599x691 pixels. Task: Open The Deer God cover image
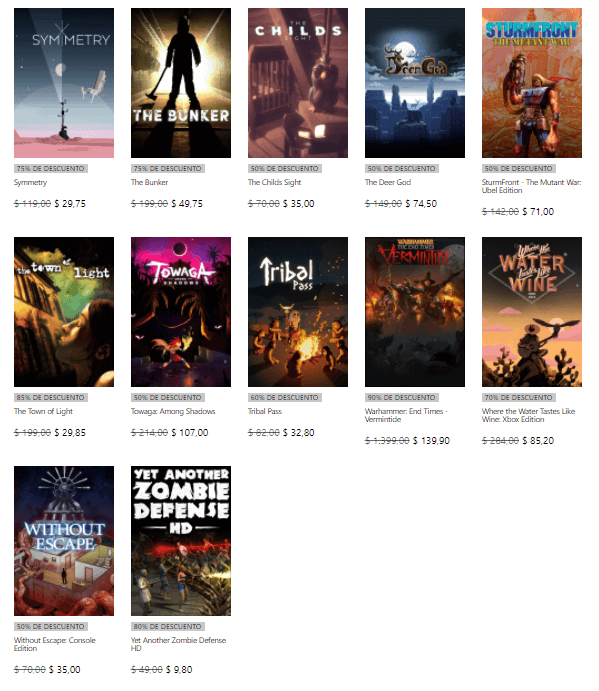415,83
